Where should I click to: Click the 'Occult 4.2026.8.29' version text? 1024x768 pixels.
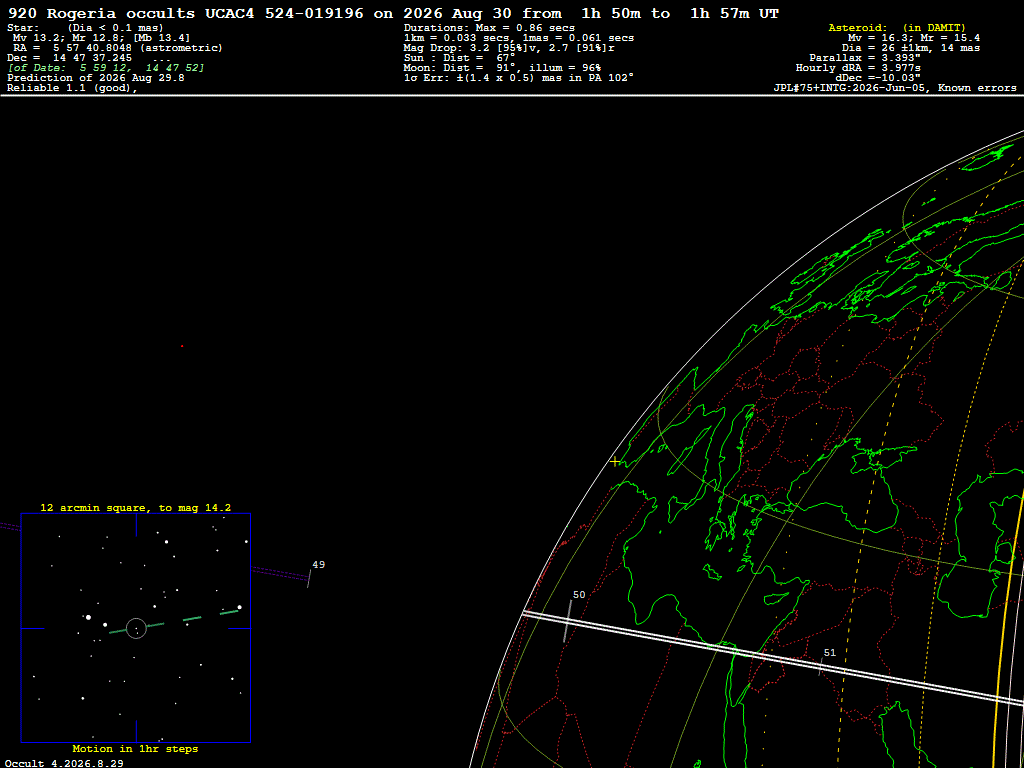[64, 763]
